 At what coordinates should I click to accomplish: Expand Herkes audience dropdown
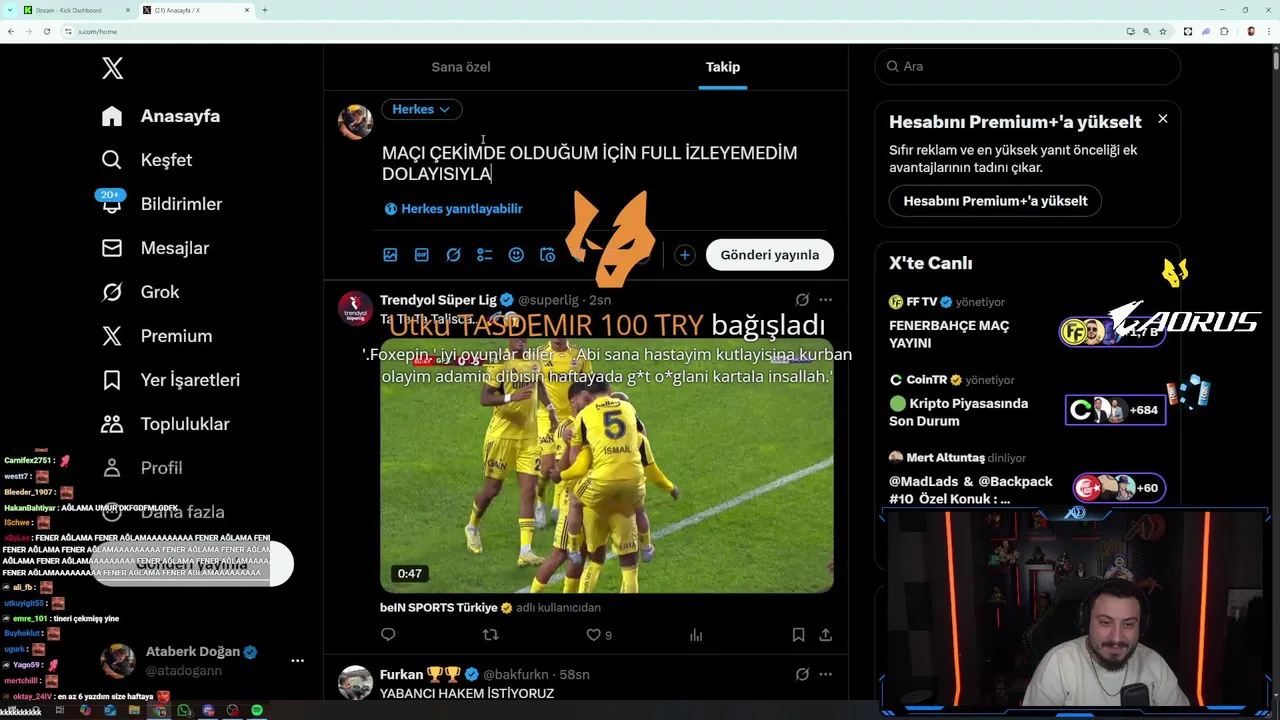(x=421, y=109)
